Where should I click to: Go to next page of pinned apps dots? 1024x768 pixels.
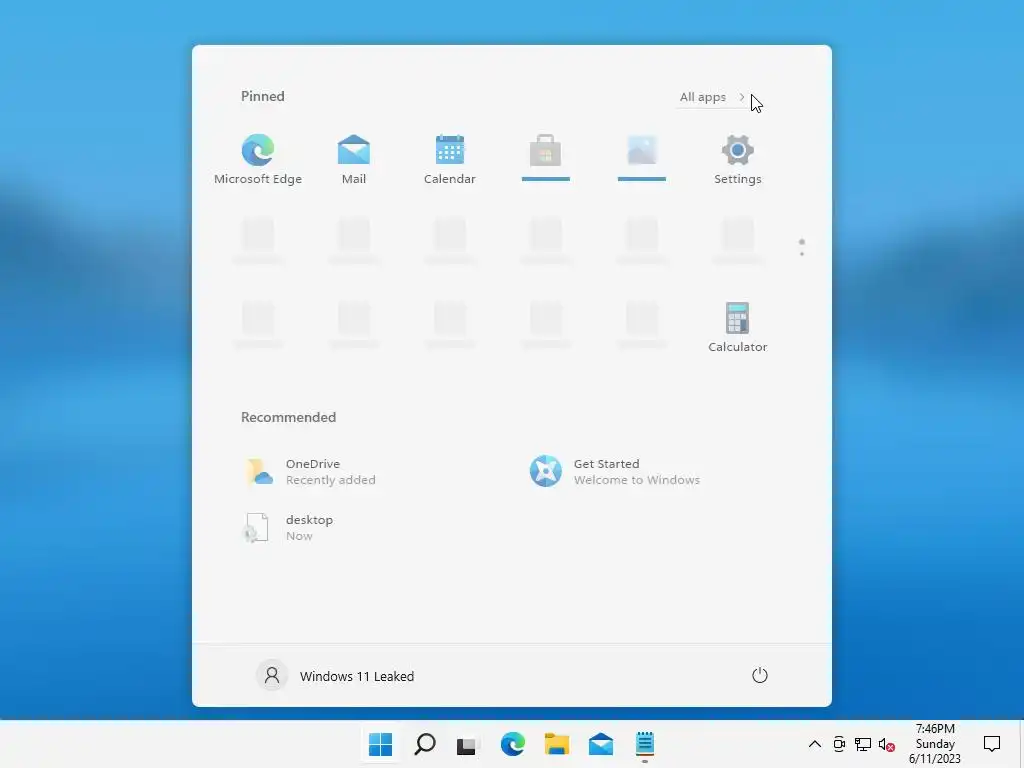pos(802,248)
